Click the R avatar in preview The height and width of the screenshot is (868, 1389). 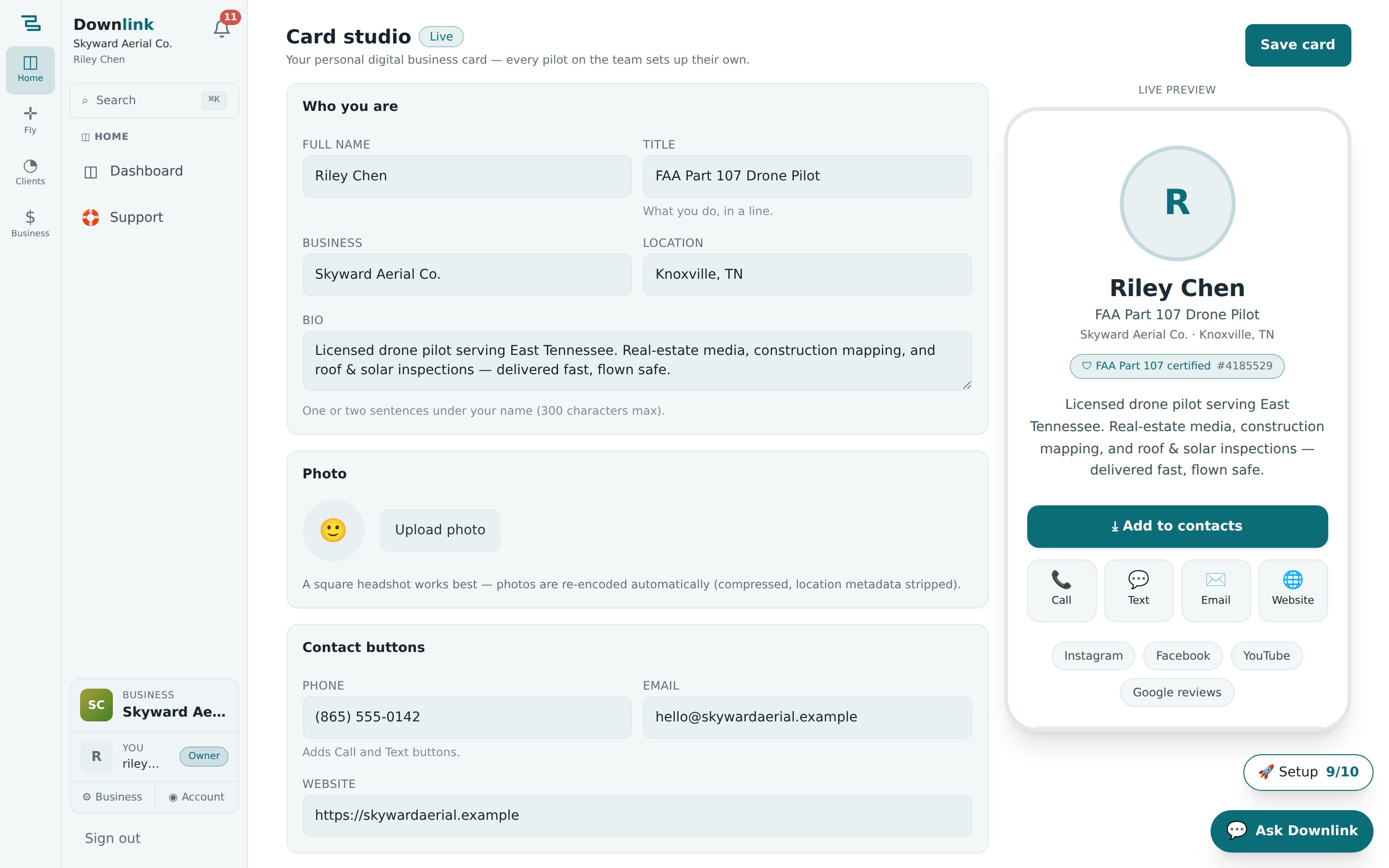point(1177,203)
